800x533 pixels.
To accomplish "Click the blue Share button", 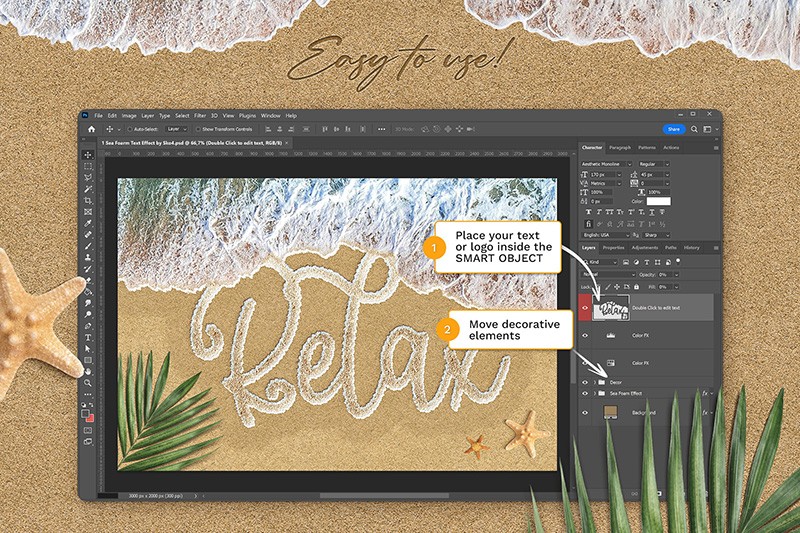I will tap(673, 129).
